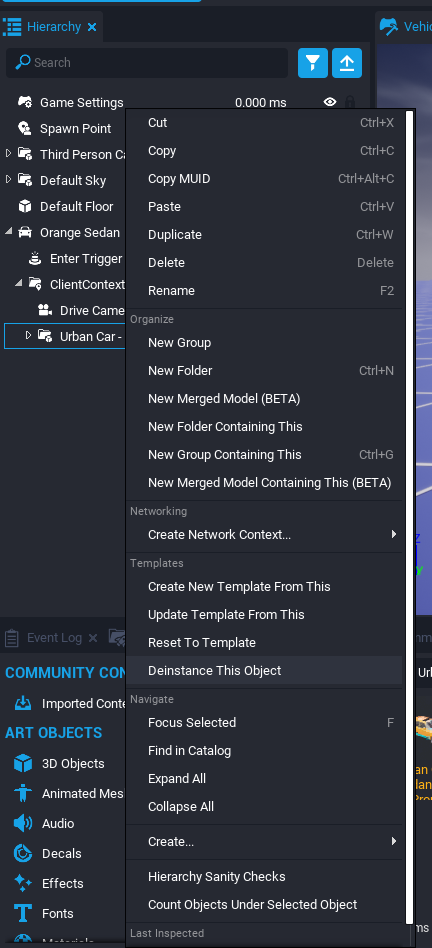The width and height of the screenshot is (432, 948).
Task: Expand the Urban Car folder arrow
Action: (x=28, y=335)
